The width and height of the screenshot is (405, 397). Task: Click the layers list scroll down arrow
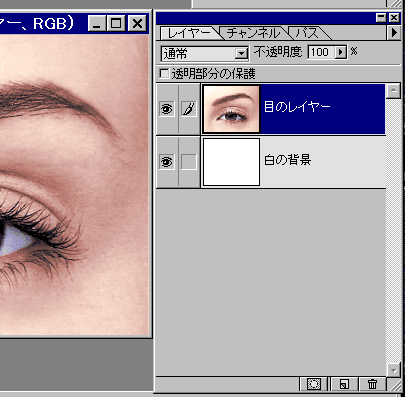click(394, 370)
